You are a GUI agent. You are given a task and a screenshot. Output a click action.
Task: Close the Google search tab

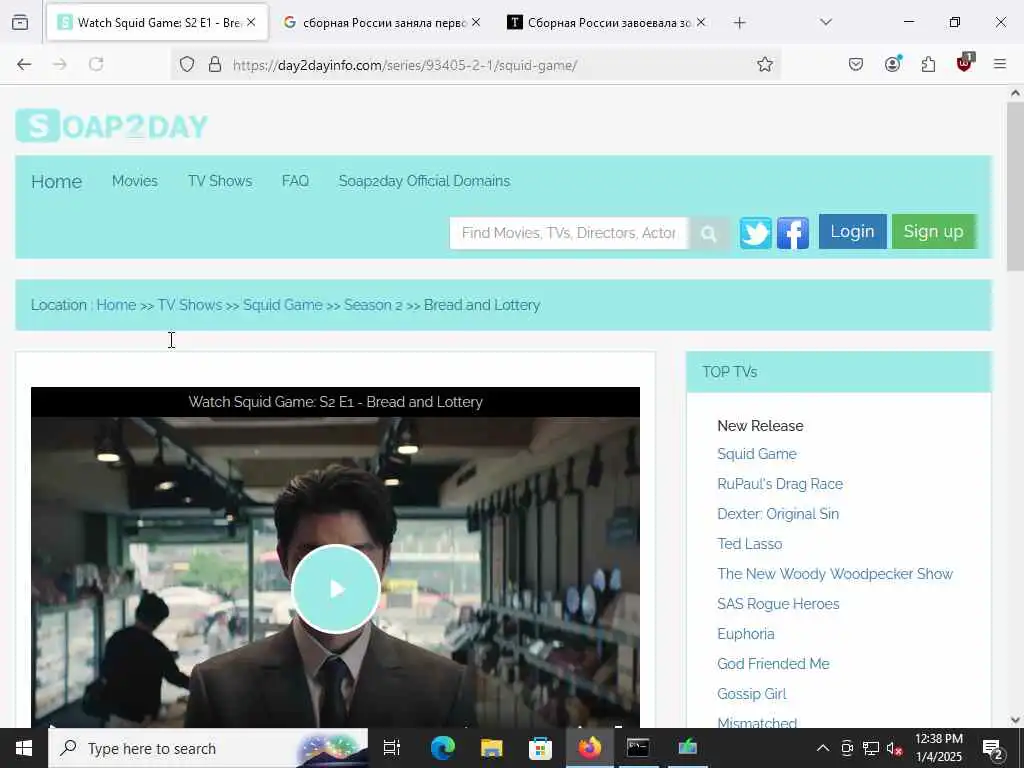pyautogui.click(x=476, y=22)
